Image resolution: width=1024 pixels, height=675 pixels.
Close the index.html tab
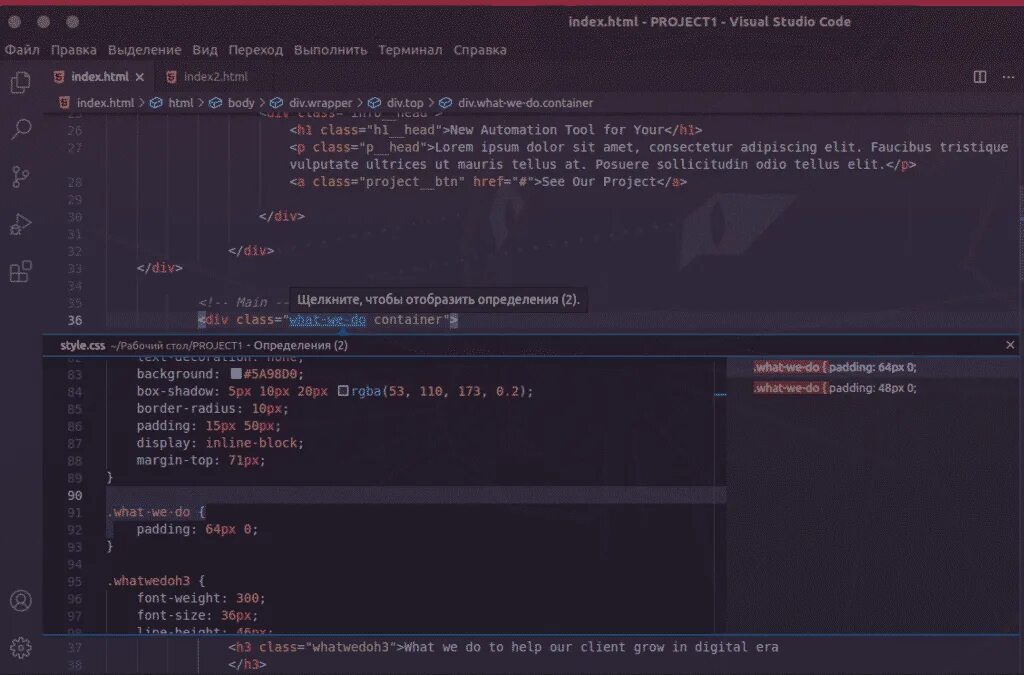(x=140, y=77)
